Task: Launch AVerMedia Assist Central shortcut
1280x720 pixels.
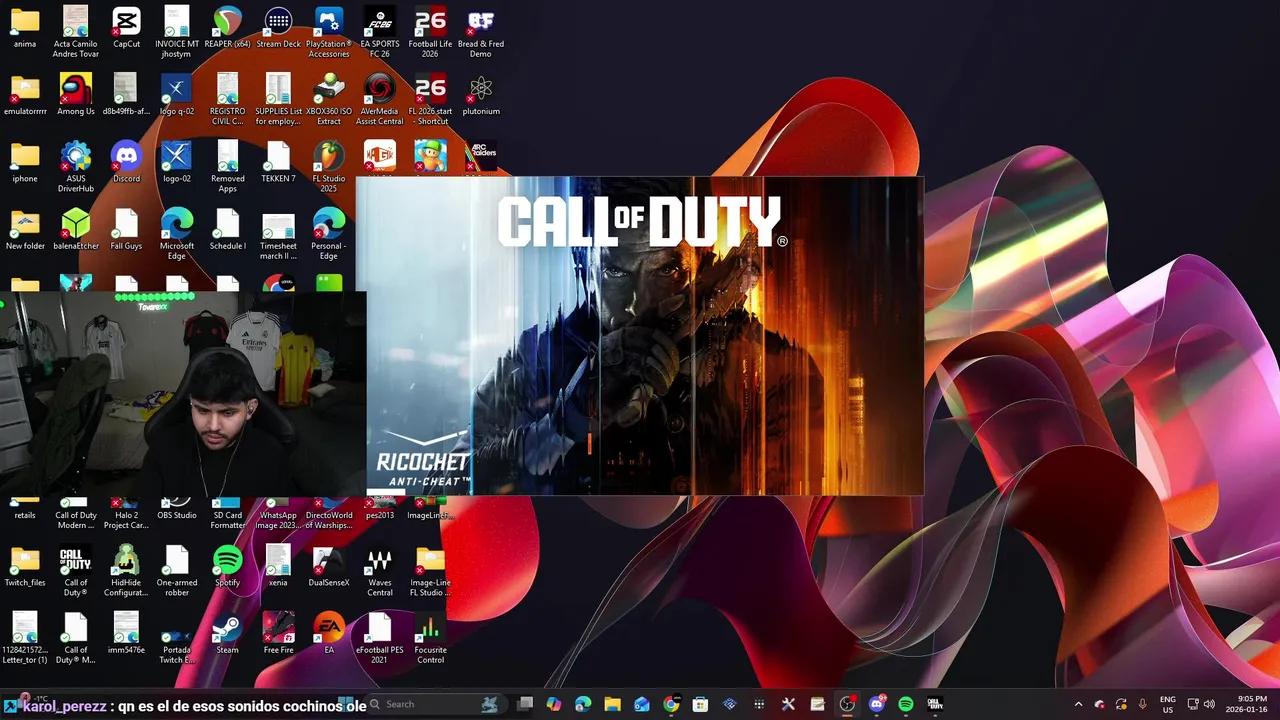Action: tap(380, 99)
